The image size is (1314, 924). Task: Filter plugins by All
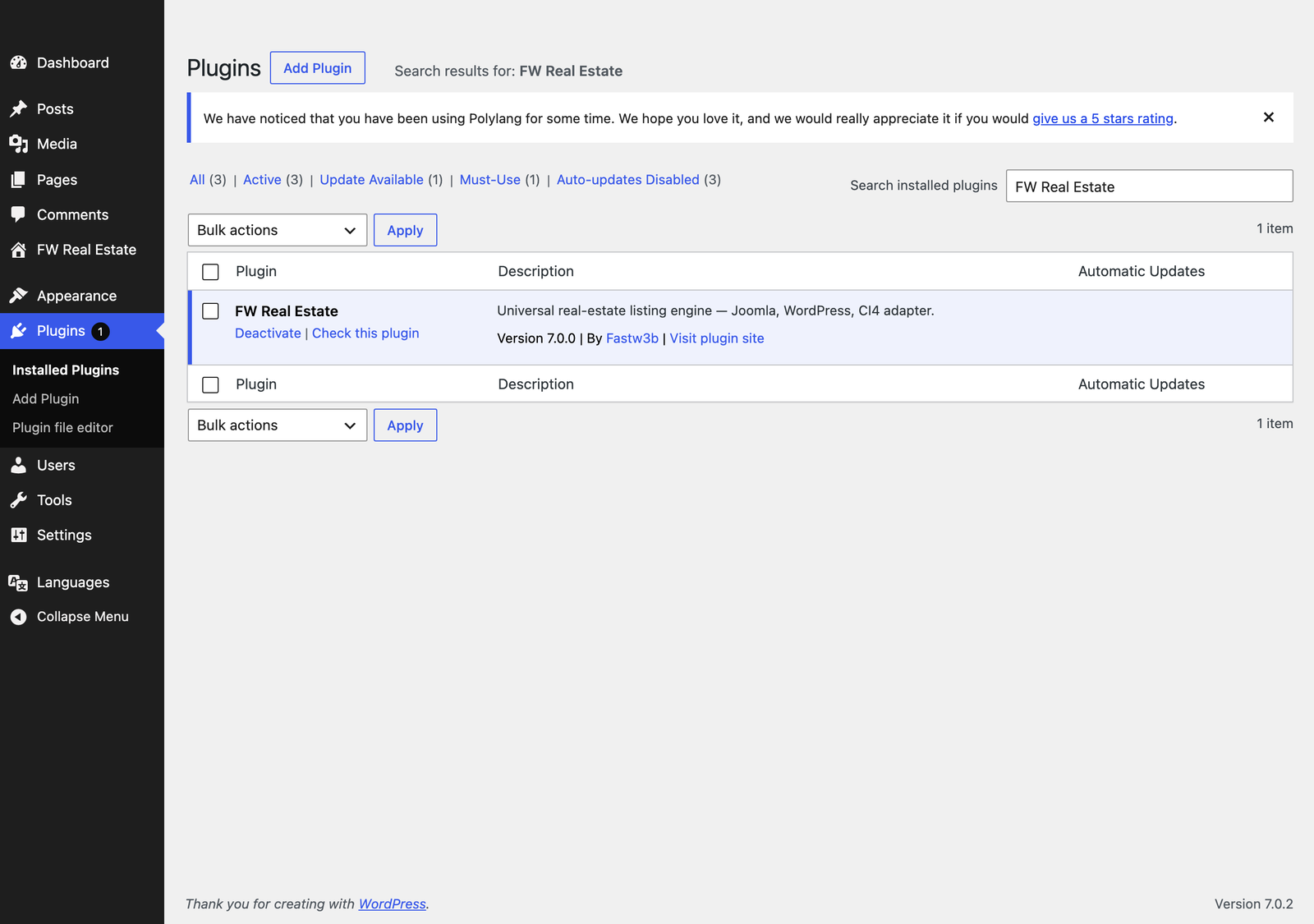(197, 180)
